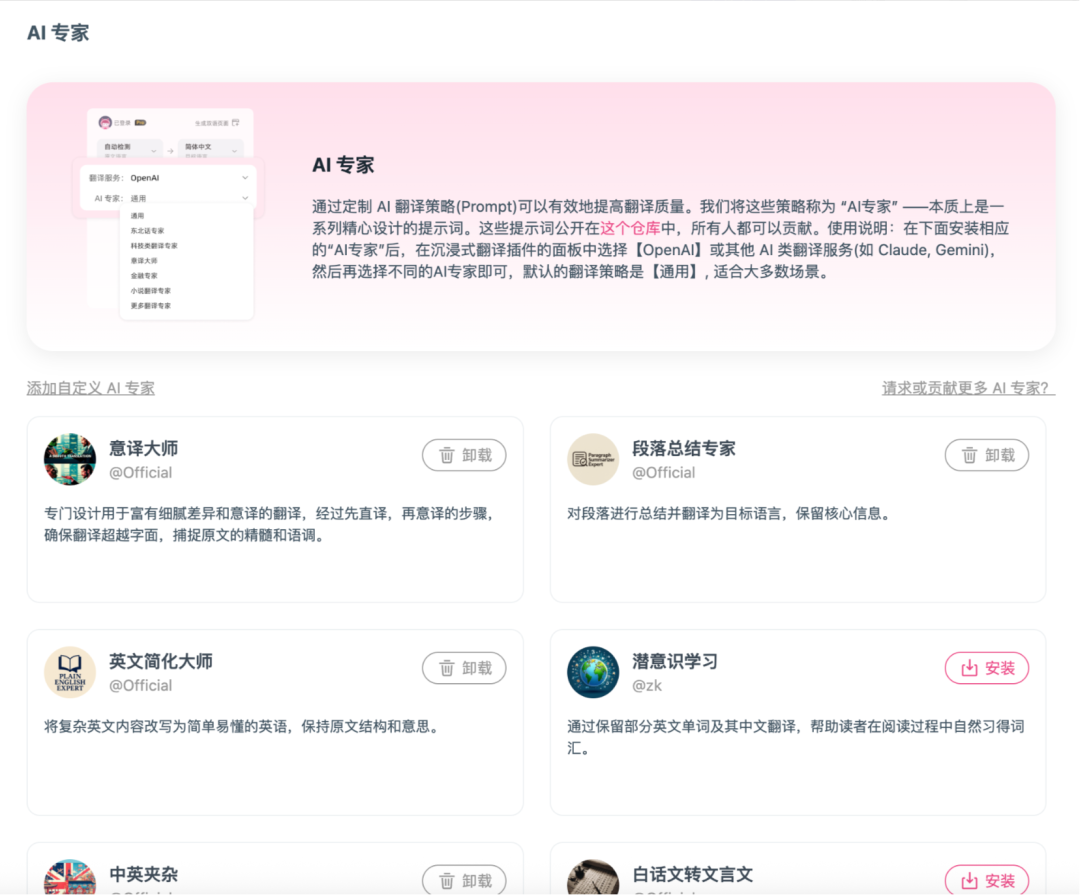Screen dimensions: 1080x895
Task: Click the 白话文转文言文 avatar icon
Action: pos(593,876)
